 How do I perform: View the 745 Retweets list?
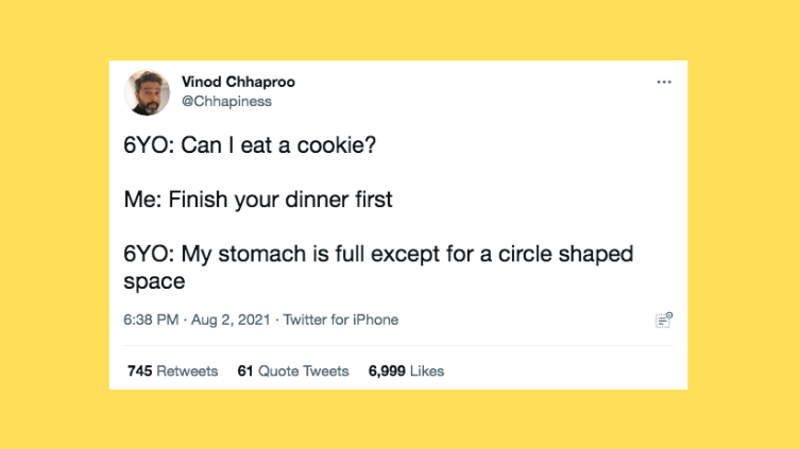pyautogui.click(x=172, y=371)
